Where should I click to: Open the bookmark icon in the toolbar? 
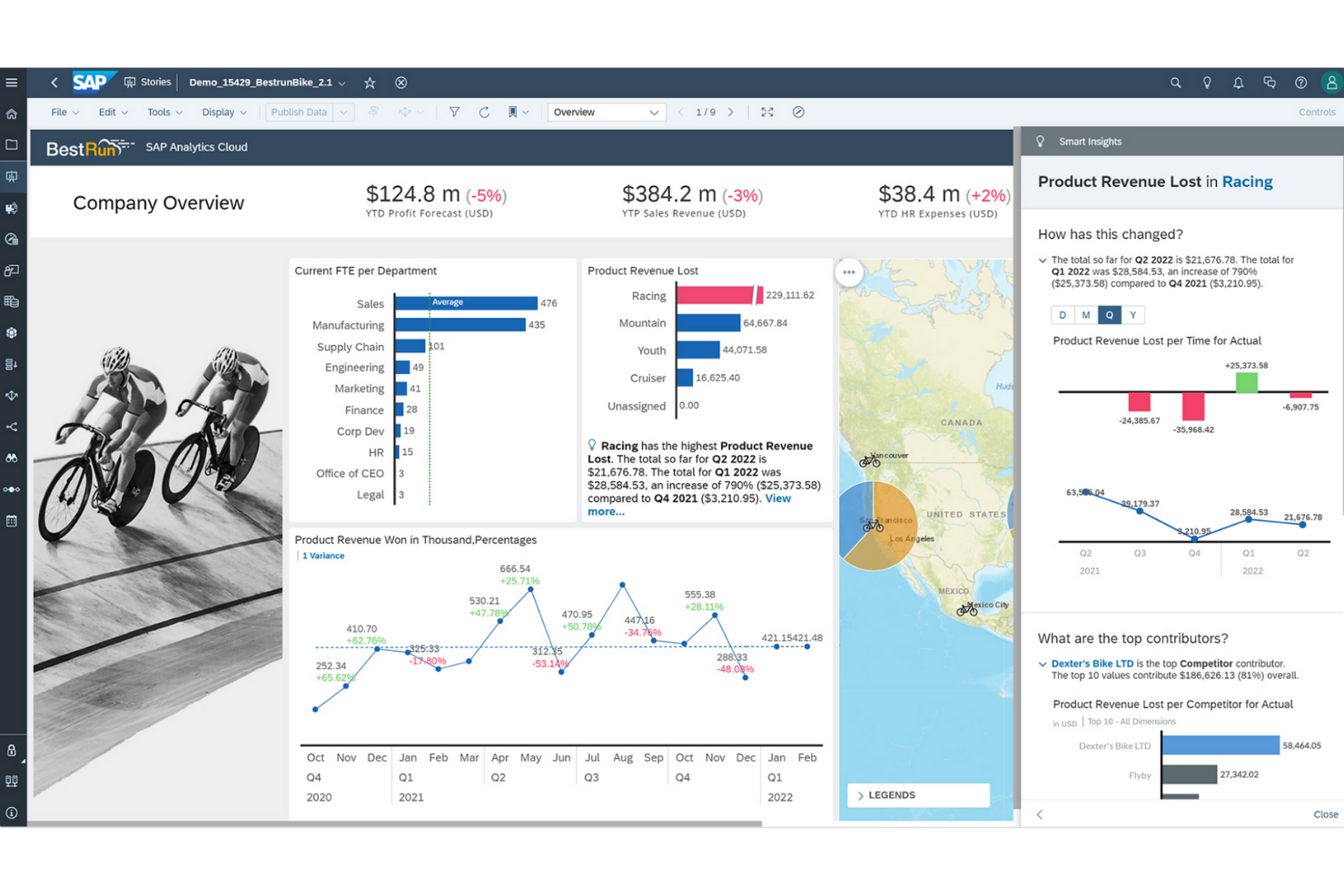pyautogui.click(x=514, y=112)
